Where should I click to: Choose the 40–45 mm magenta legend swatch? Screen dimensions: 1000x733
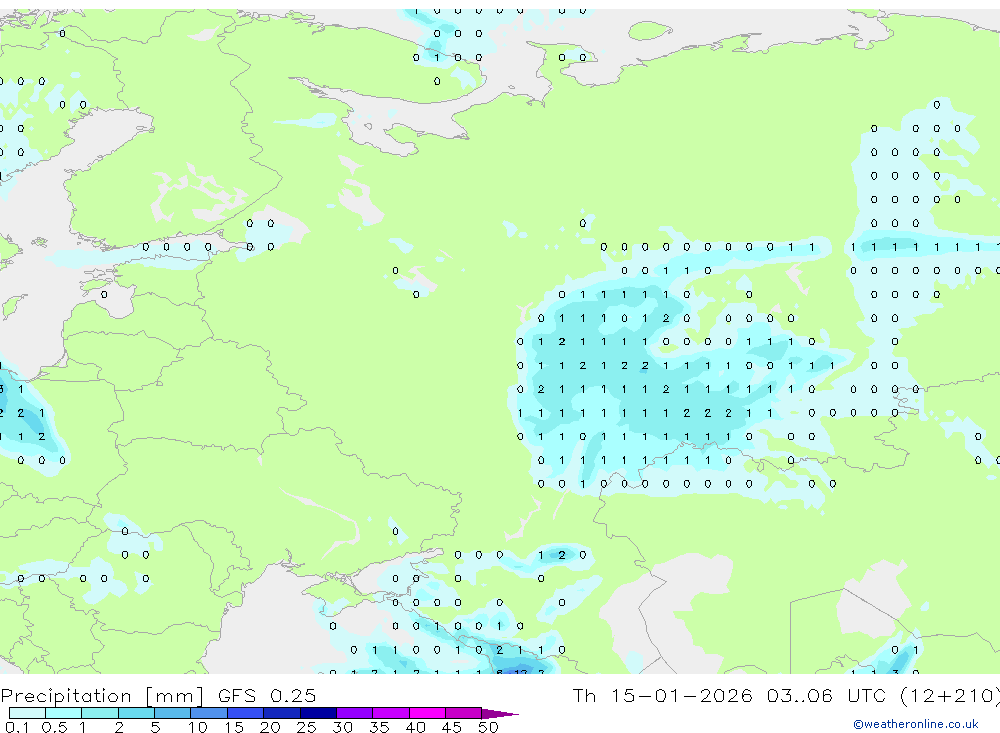tap(427, 713)
